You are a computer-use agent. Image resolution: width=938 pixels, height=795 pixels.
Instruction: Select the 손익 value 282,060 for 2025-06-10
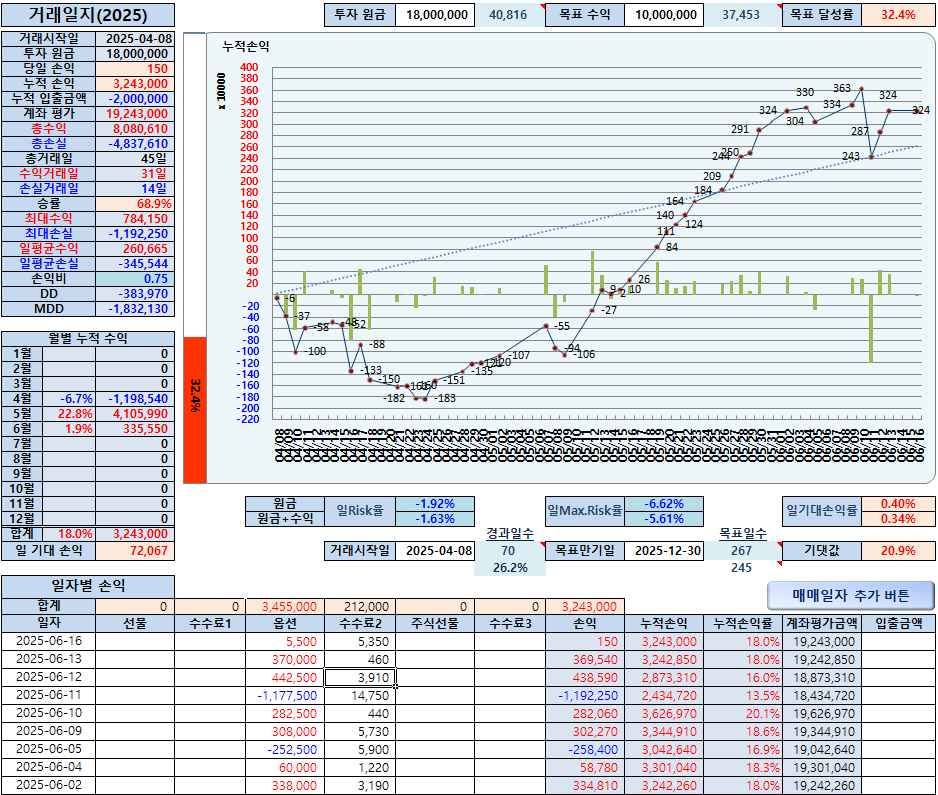point(584,714)
